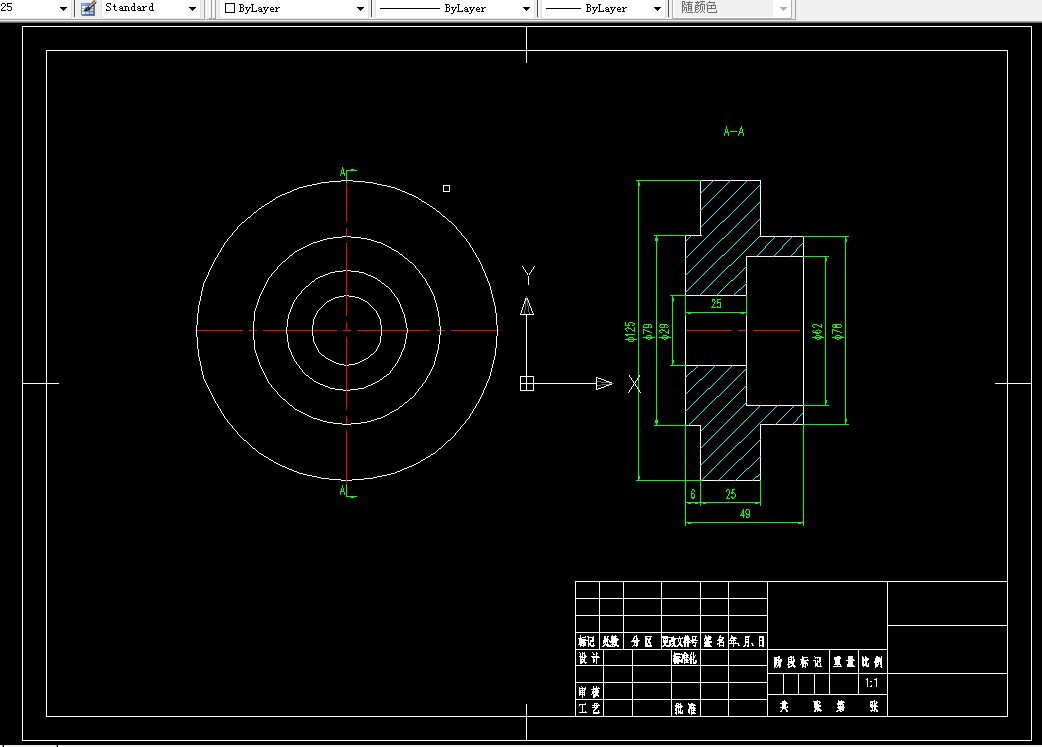Click the 阶段标记 cell in title block
1042x747 pixels.
(x=798, y=662)
